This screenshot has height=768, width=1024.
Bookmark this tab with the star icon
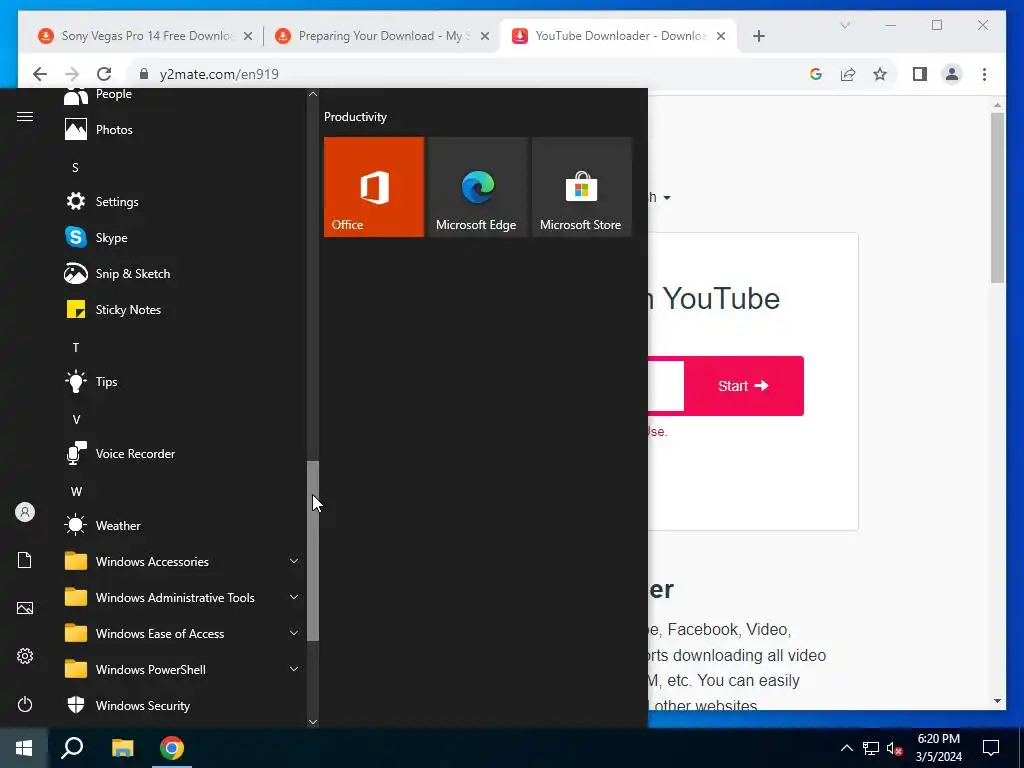(x=880, y=74)
